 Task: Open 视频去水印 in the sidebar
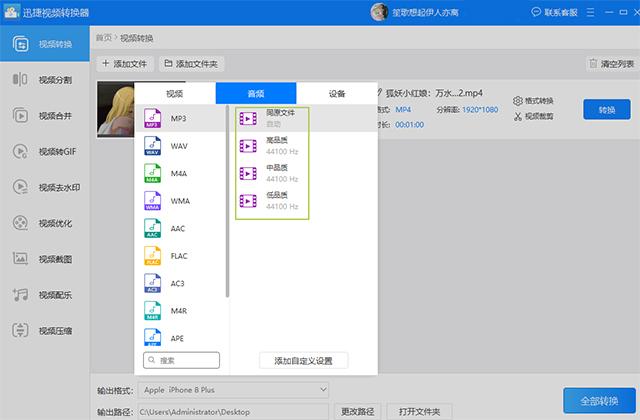click(x=44, y=187)
